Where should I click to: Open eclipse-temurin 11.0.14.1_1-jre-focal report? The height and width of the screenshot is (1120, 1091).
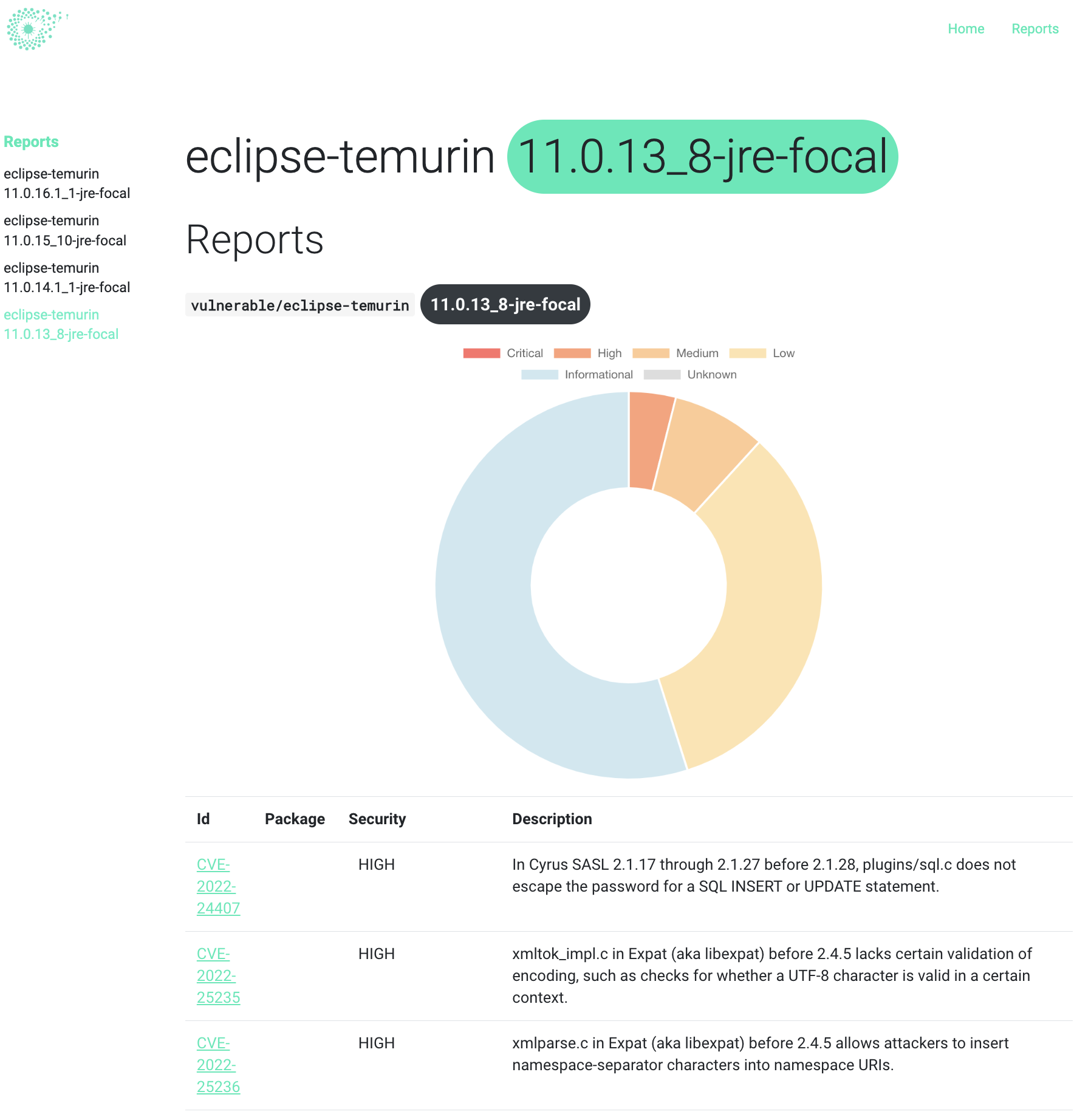[x=67, y=278]
